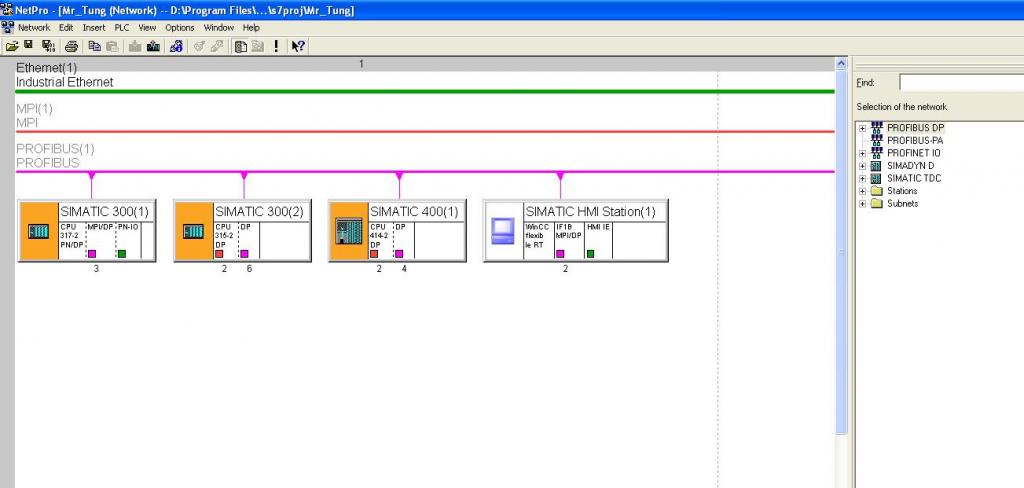Toggle the Catalog view toolbar icon
Screen dimensions: 1024x488
click(x=240, y=46)
